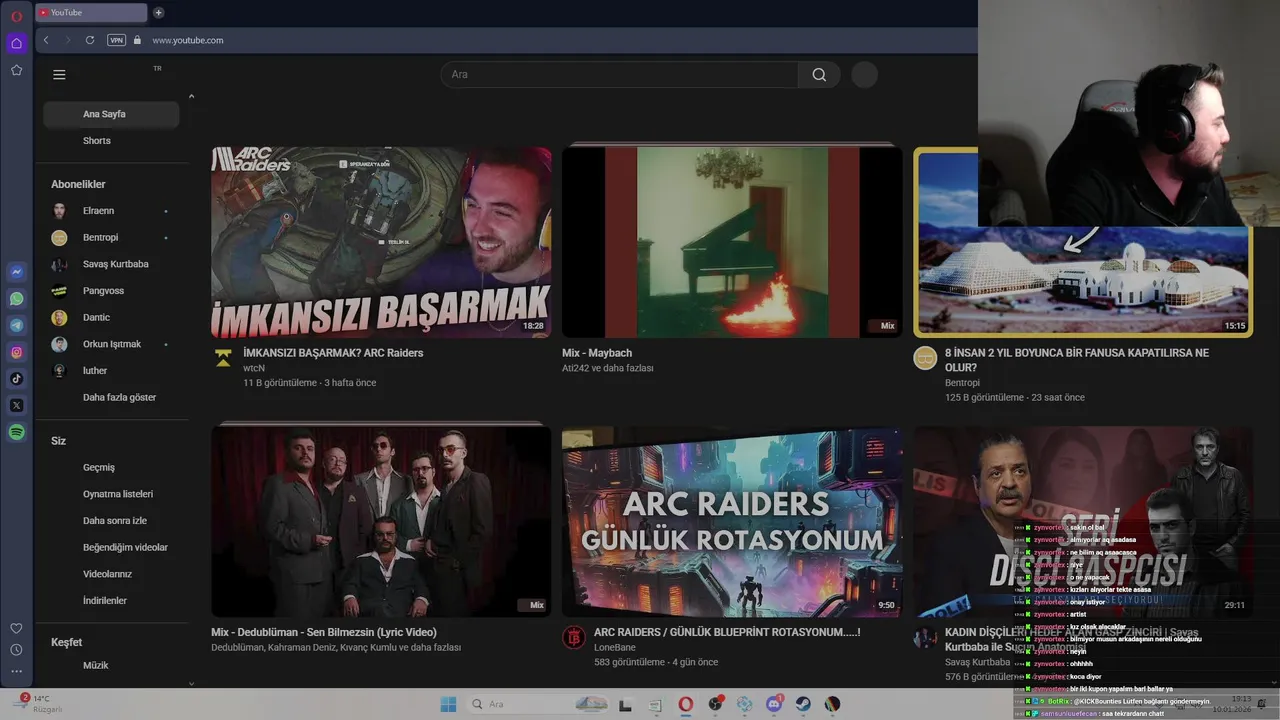
Task: Open Opera sidebar bookmarks star icon
Action: click(16, 70)
